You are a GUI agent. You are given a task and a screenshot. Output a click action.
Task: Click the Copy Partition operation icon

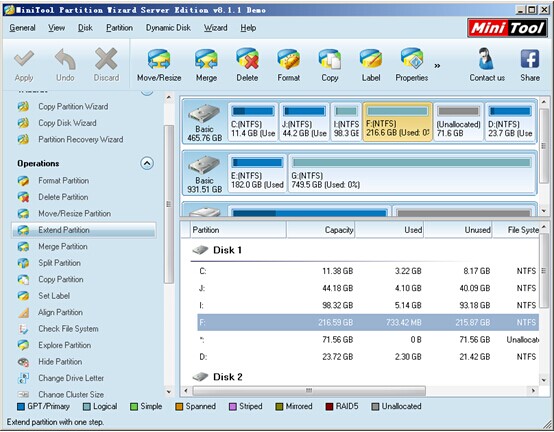pyautogui.click(x=23, y=279)
